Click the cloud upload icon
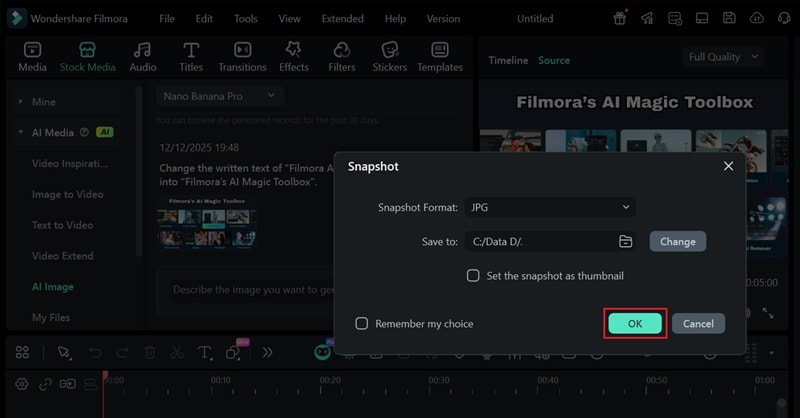800x418 pixels. click(x=757, y=18)
